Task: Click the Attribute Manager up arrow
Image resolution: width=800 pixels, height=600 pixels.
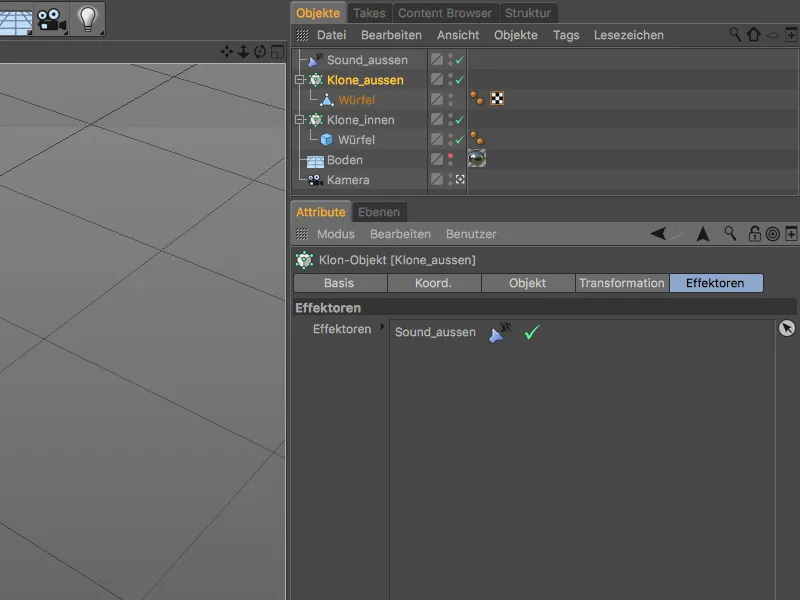Action: pos(703,234)
